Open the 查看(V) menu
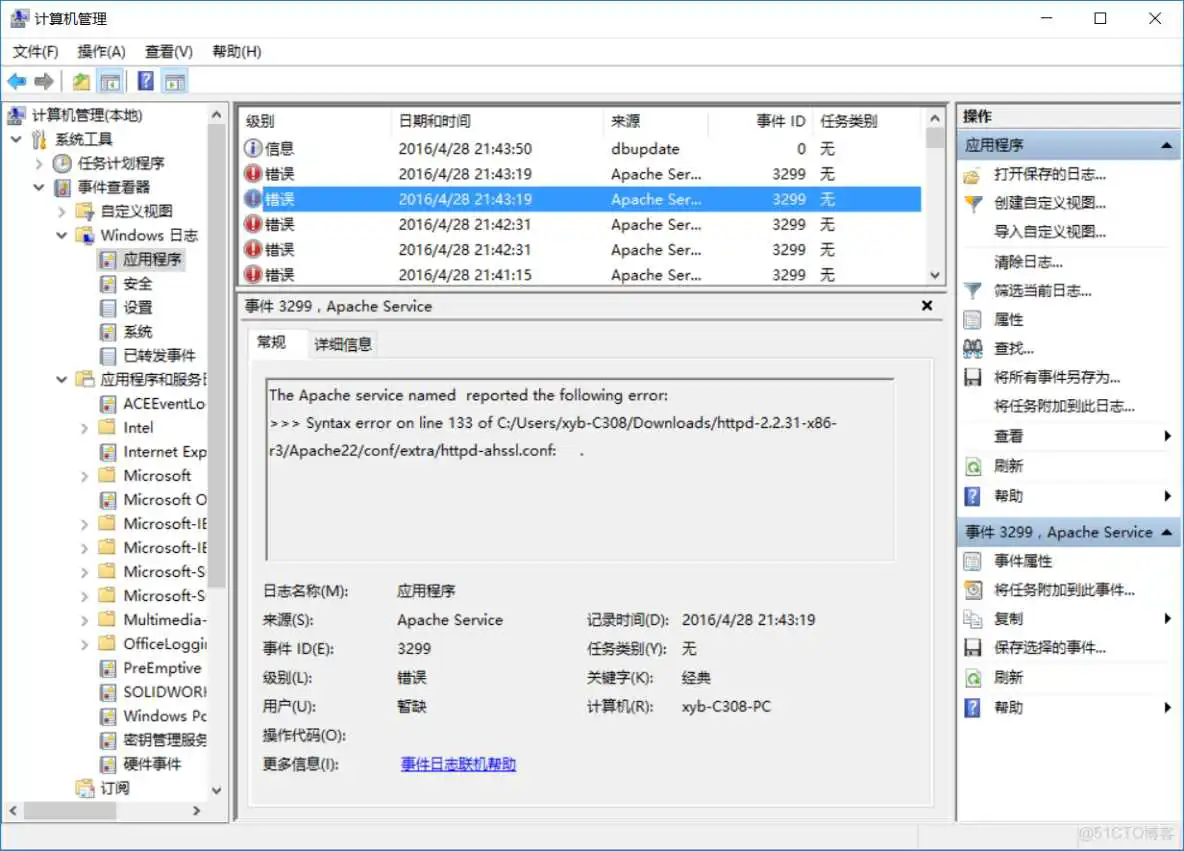Viewport: 1184px width, 851px height. point(167,51)
